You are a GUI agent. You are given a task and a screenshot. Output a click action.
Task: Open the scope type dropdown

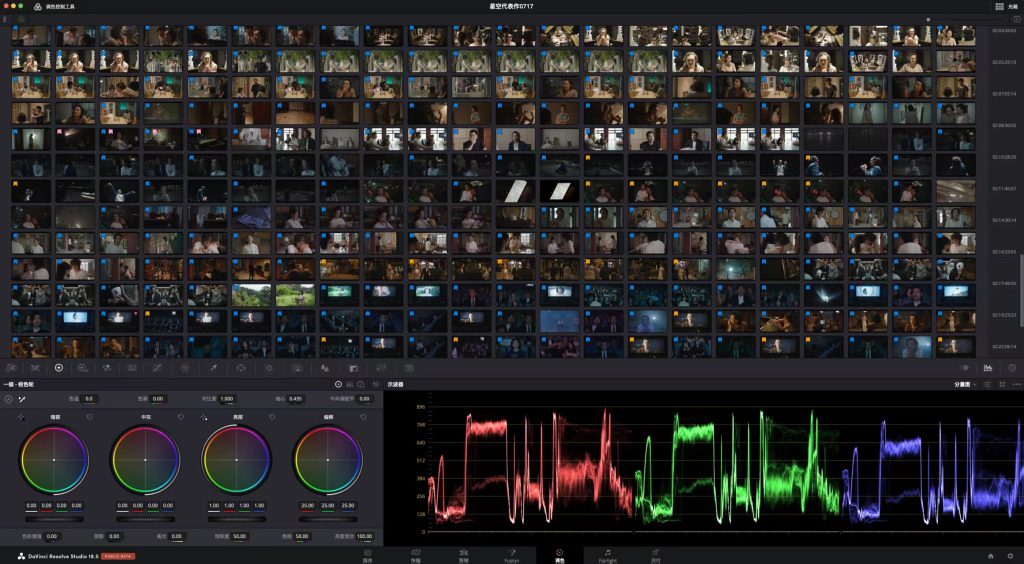click(x=964, y=384)
